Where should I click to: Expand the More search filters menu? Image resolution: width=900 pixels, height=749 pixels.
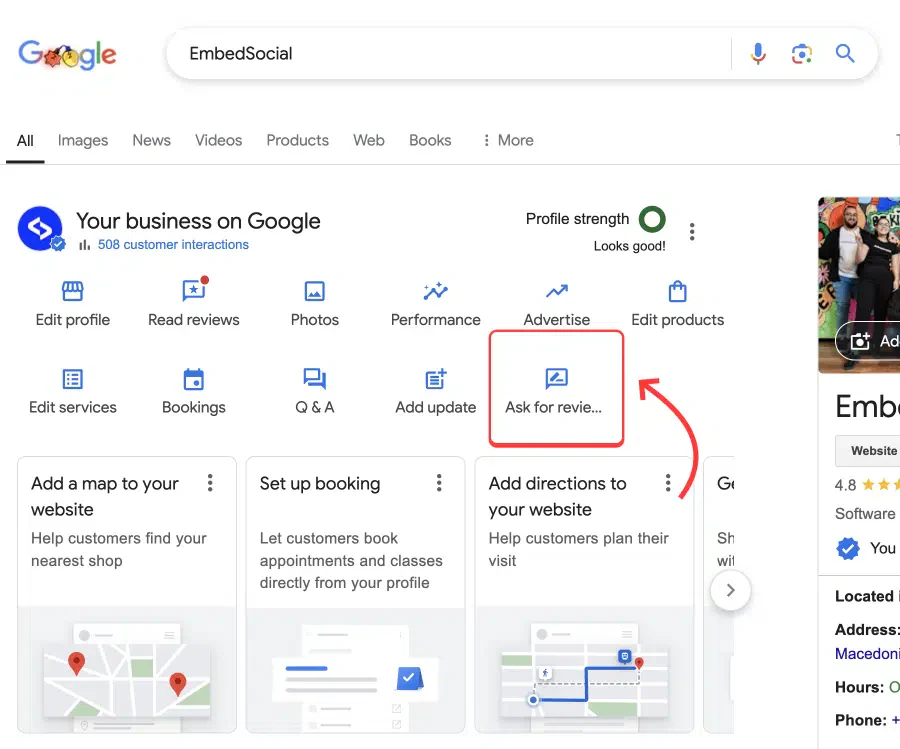[507, 140]
